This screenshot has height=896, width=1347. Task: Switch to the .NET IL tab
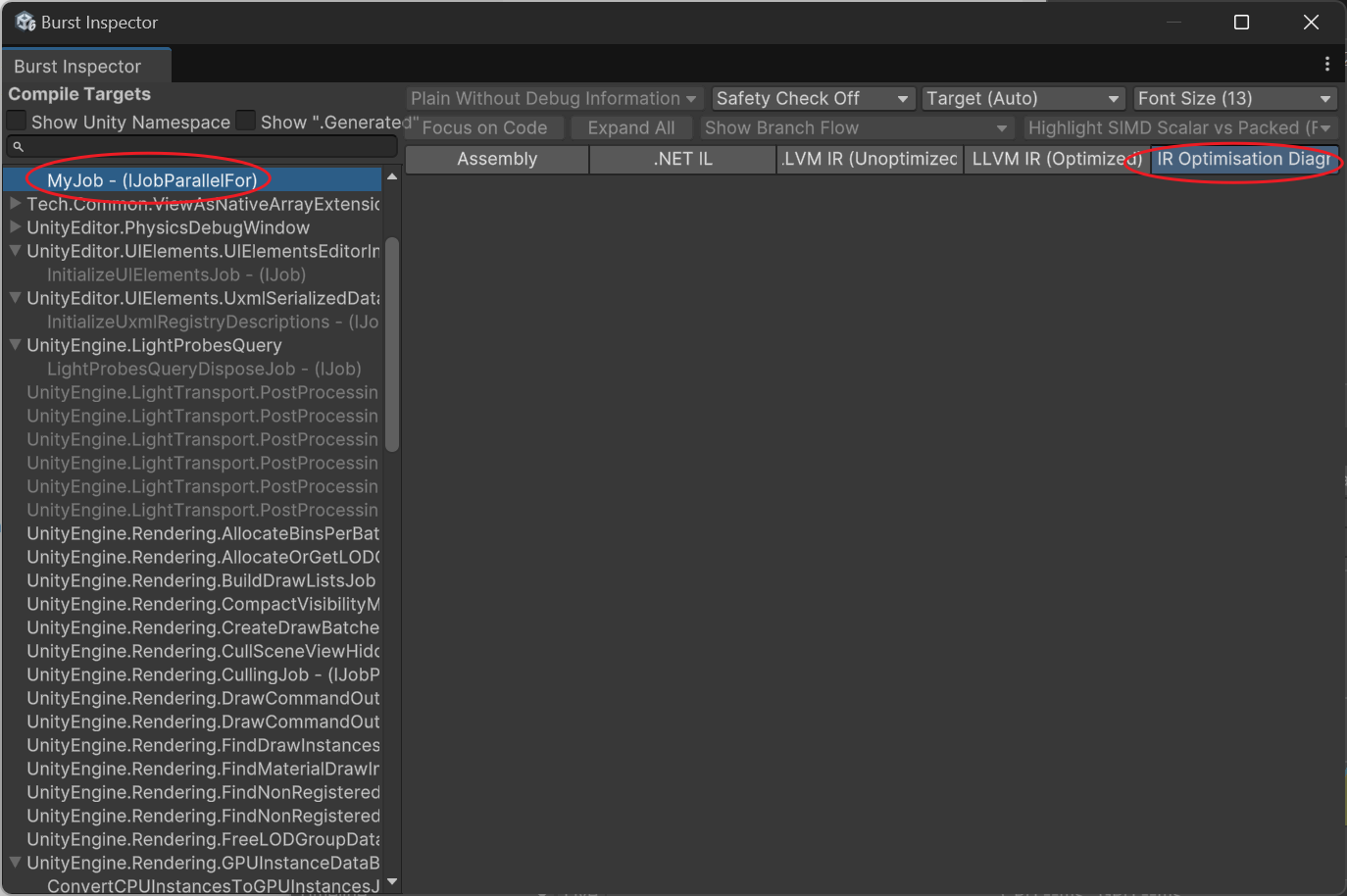(682, 159)
